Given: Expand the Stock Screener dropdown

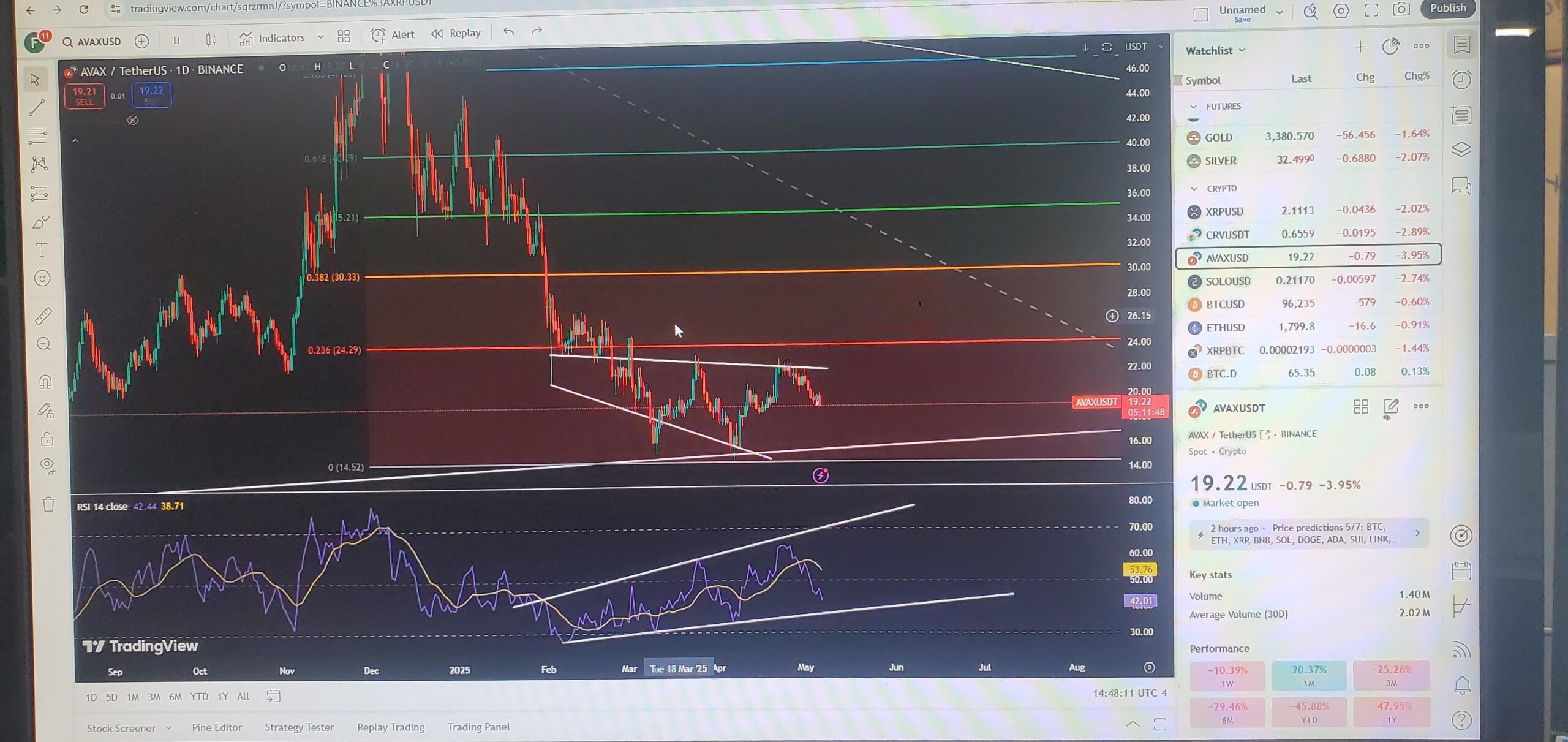Looking at the screenshot, I should (x=168, y=728).
